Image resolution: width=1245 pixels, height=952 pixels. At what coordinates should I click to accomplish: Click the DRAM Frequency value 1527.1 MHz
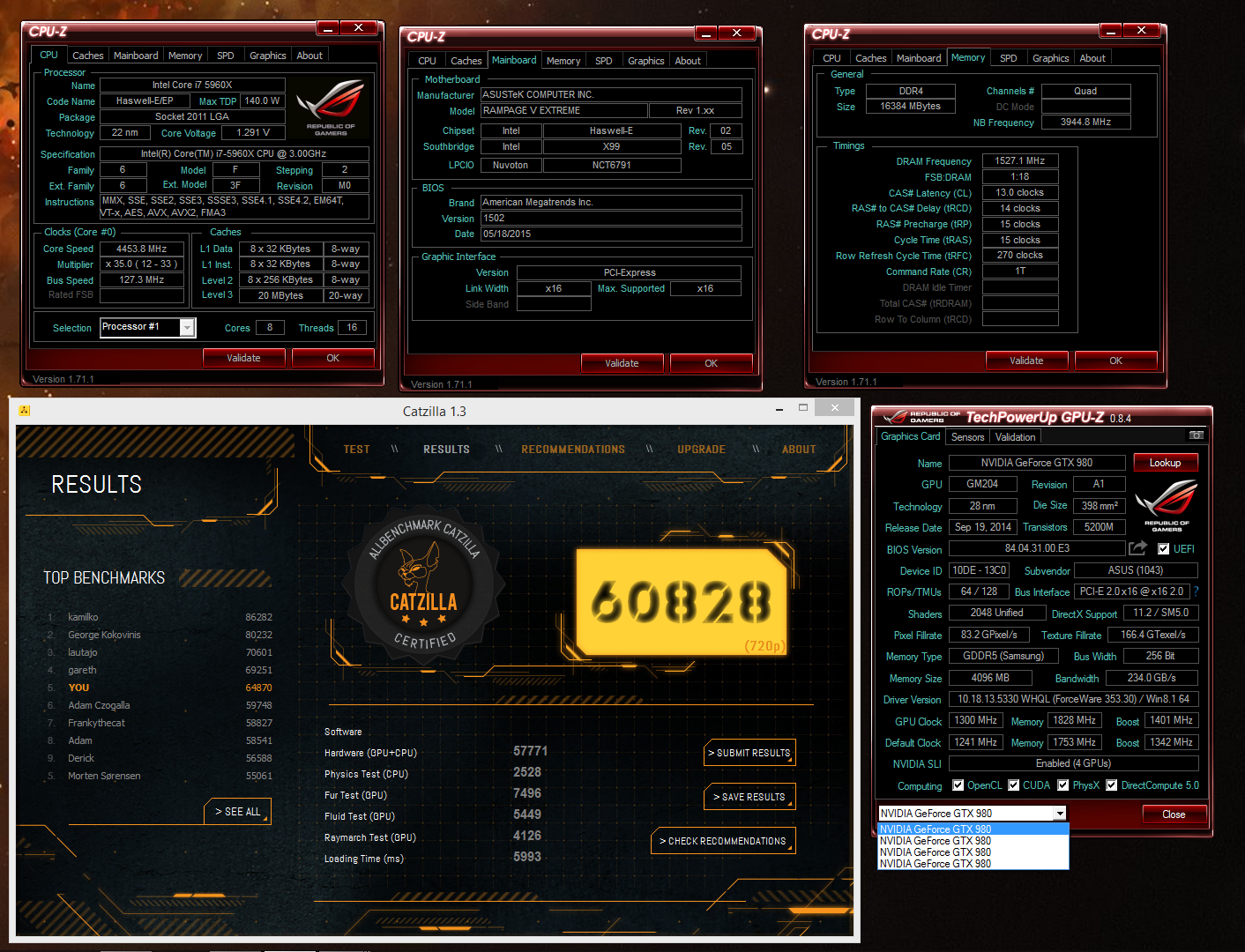pos(1020,161)
